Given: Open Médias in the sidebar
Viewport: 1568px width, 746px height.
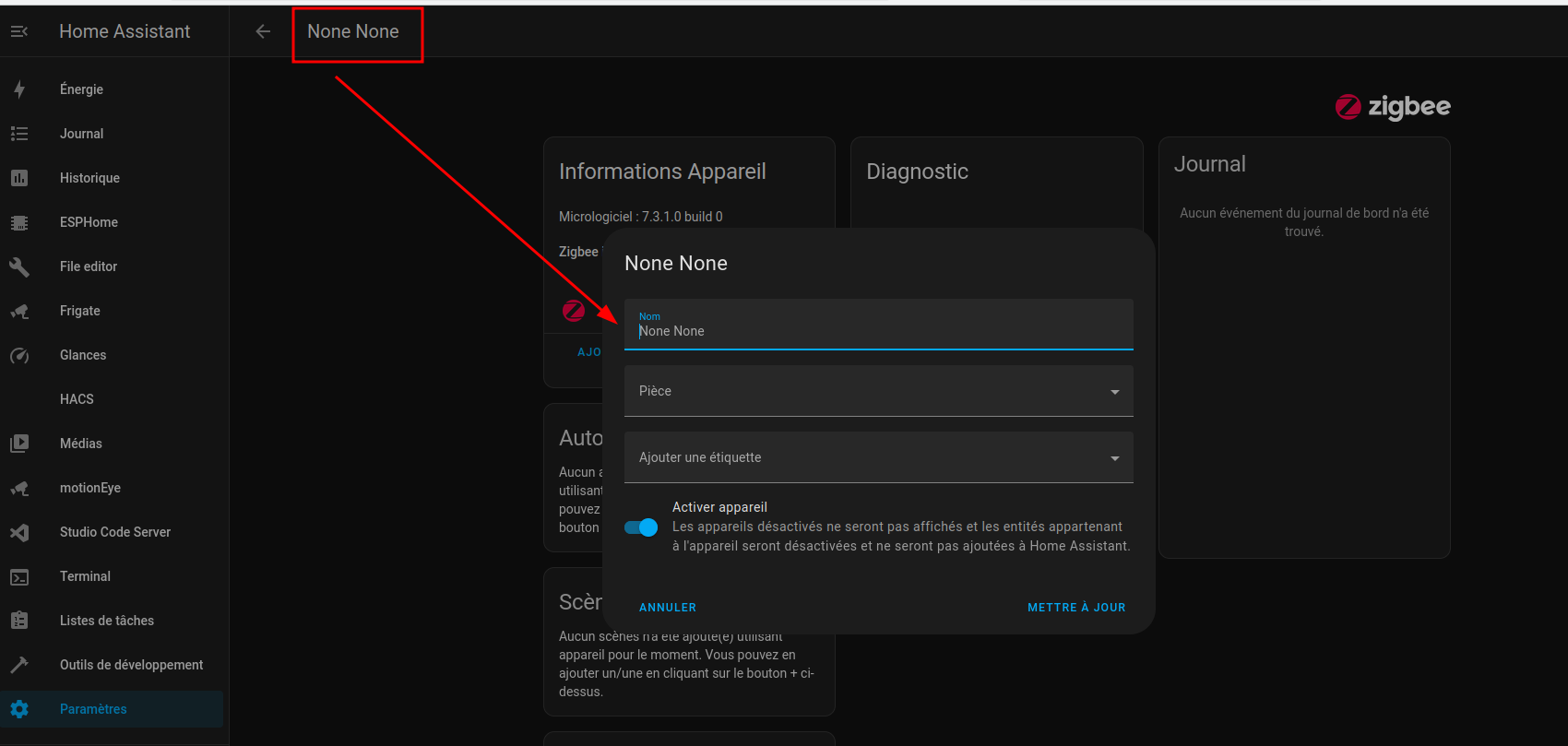Looking at the screenshot, I should 112,444.
